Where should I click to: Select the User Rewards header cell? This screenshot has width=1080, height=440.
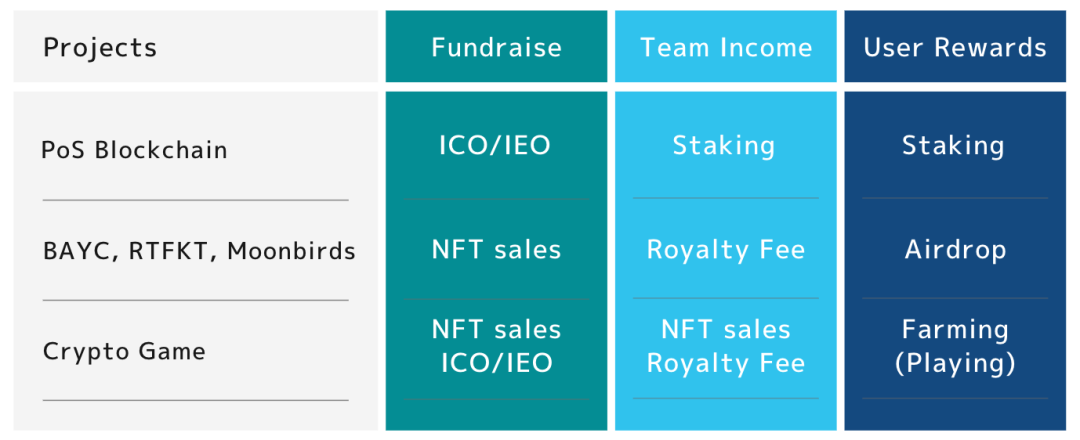point(955,47)
